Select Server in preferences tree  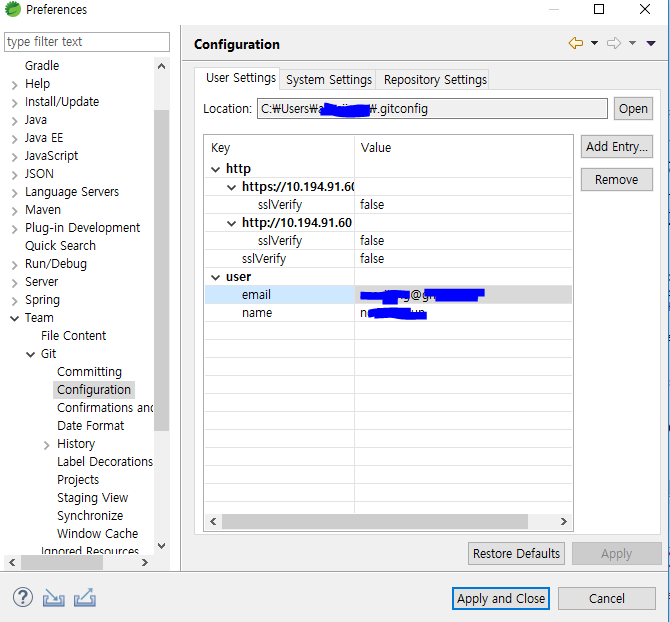pos(41,282)
